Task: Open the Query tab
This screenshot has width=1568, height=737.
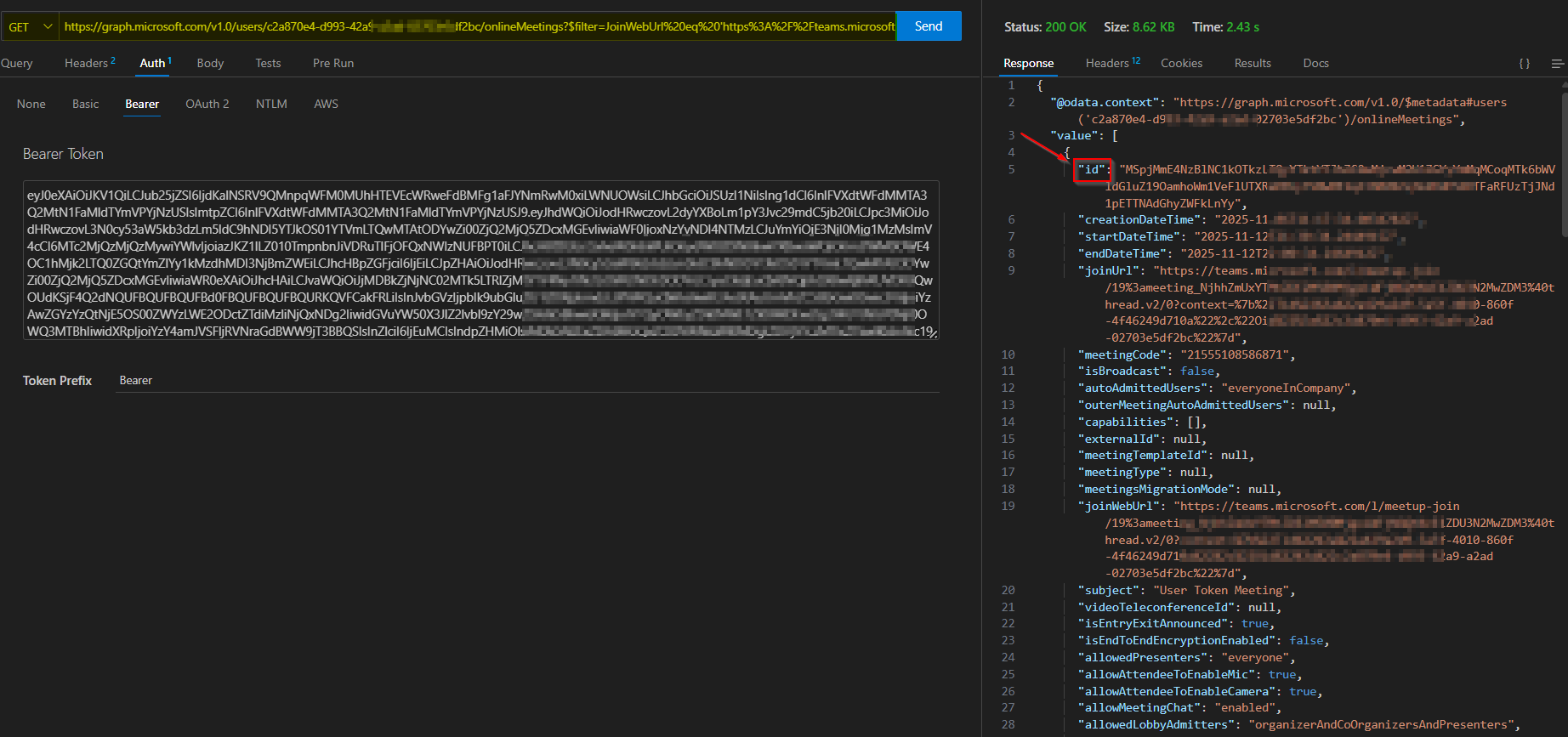Action: (16, 63)
